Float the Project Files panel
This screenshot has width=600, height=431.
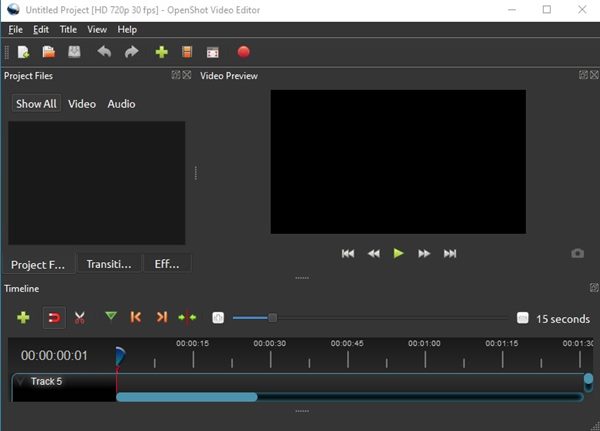(x=176, y=75)
